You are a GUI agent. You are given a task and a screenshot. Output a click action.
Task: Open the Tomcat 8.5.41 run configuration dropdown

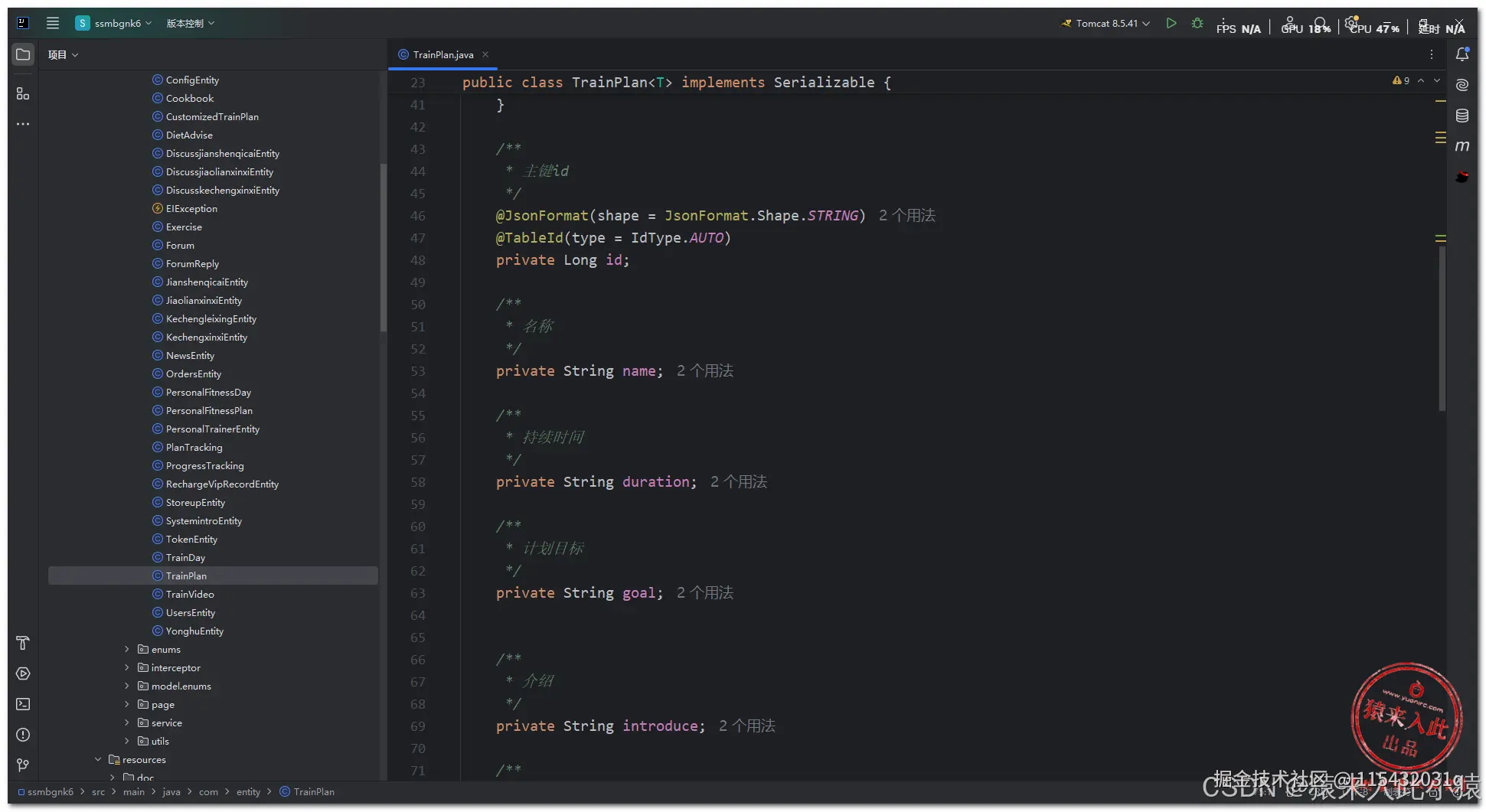coord(1106,23)
